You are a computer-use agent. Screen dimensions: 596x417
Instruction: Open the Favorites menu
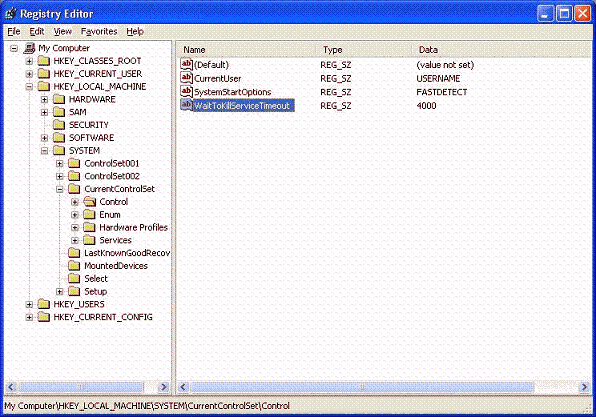point(99,32)
